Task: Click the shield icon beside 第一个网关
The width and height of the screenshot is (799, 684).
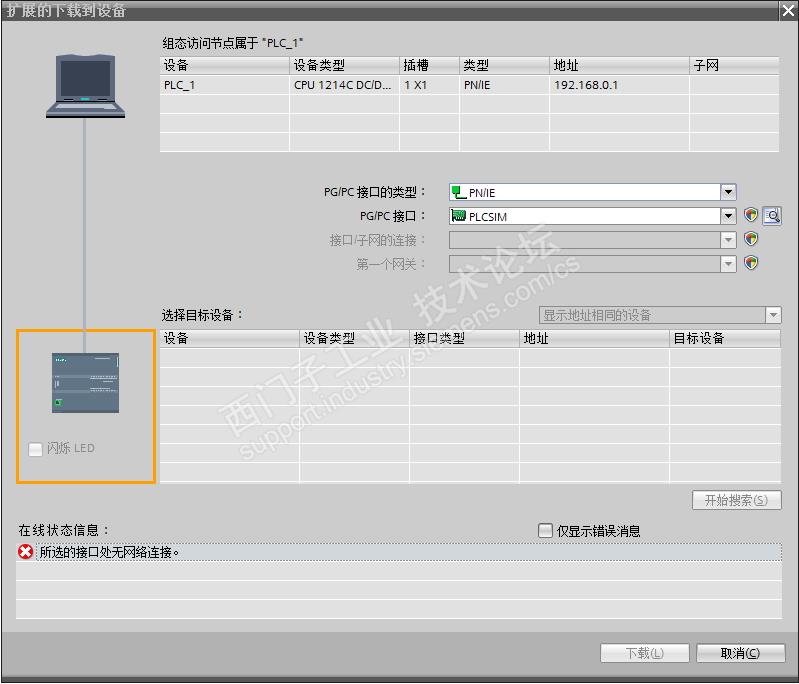Action: click(x=751, y=262)
